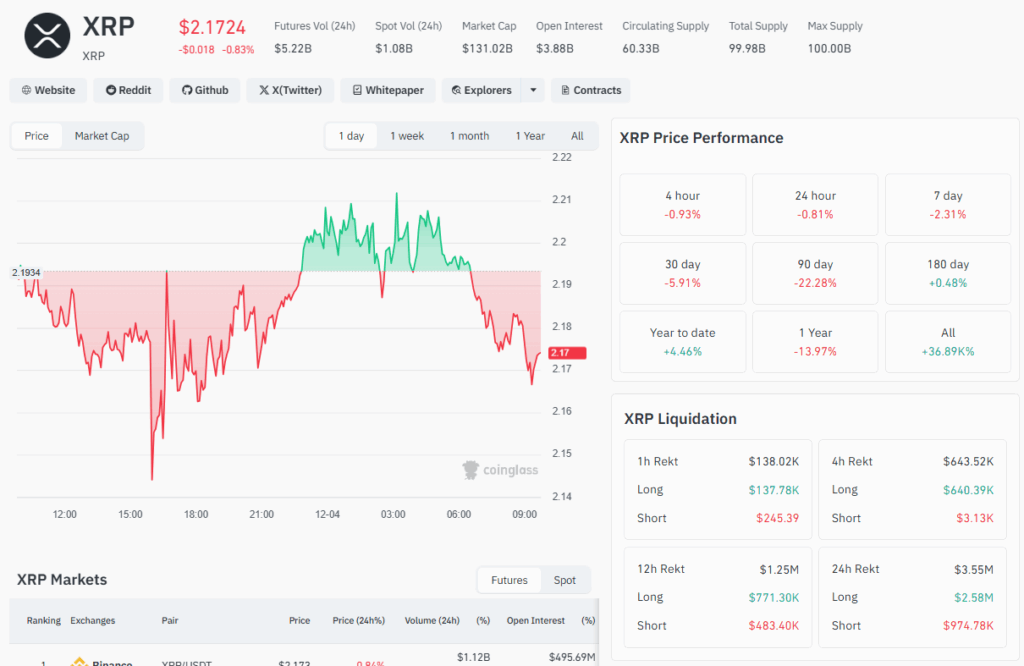The height and width of the screenshot is (666, 1024).
Task: Switch chart to Price tab
Action: (37, 136)
